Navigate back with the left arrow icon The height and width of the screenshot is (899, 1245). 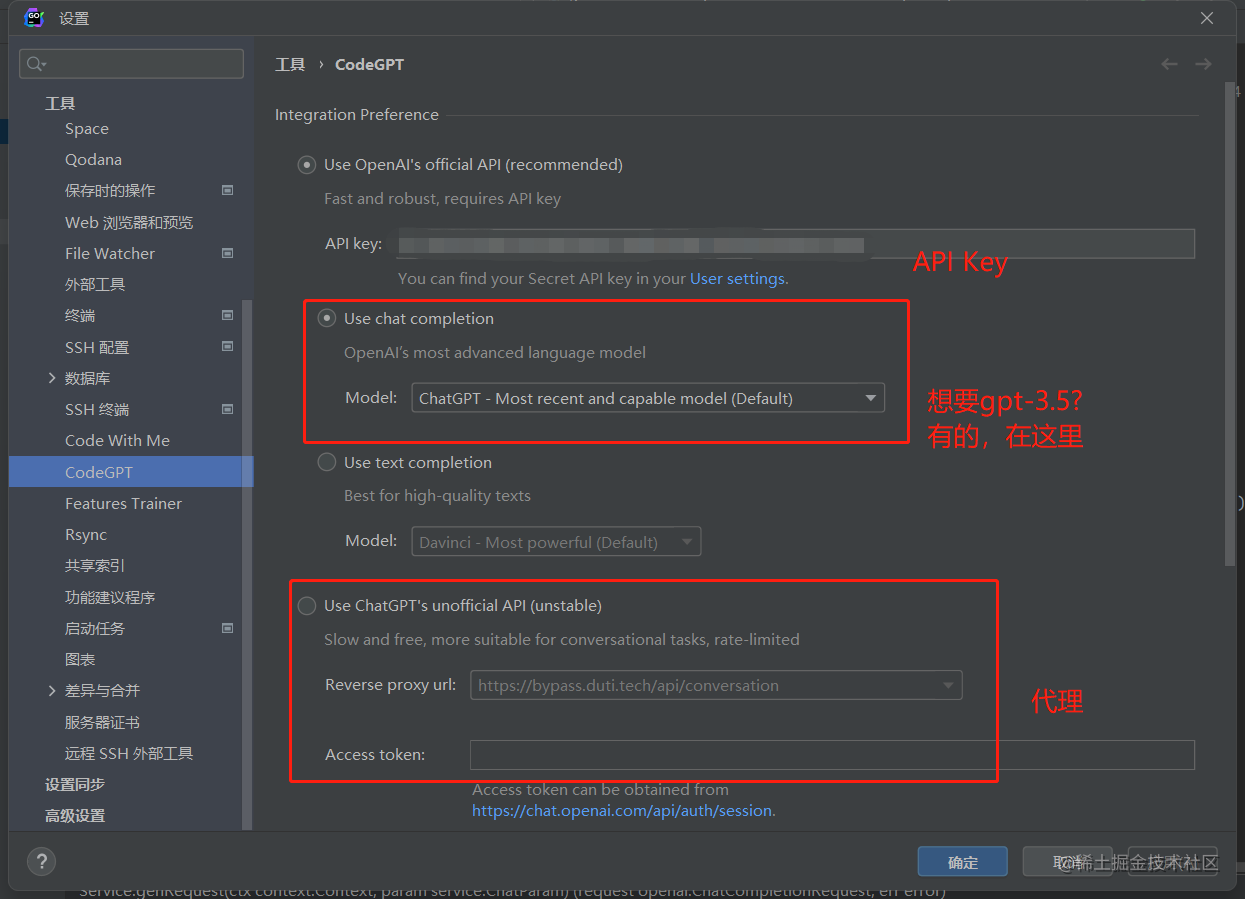pos(1169,64)
